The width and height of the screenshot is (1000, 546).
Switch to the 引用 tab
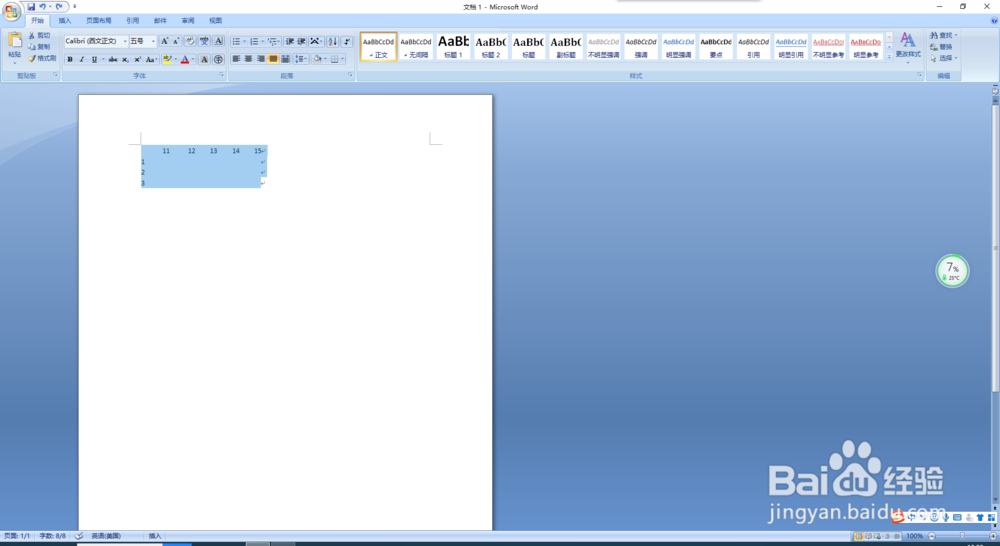[133, 20]
